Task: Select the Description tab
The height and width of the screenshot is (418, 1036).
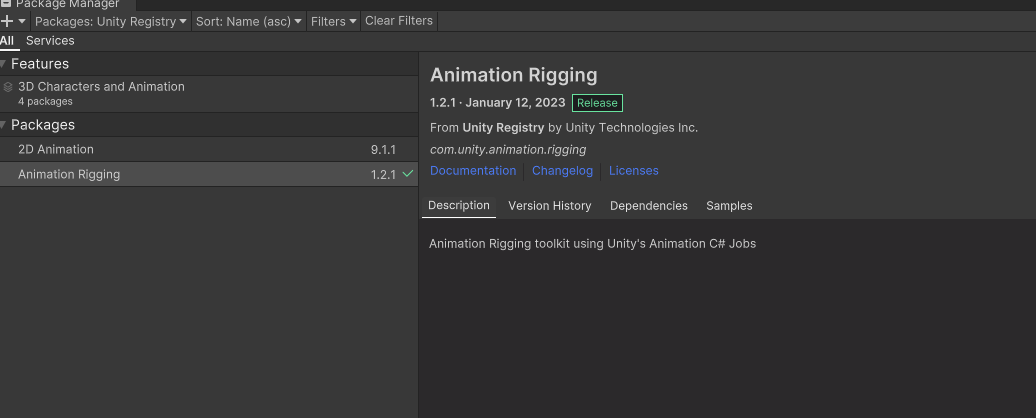Action: coord(459,206)
